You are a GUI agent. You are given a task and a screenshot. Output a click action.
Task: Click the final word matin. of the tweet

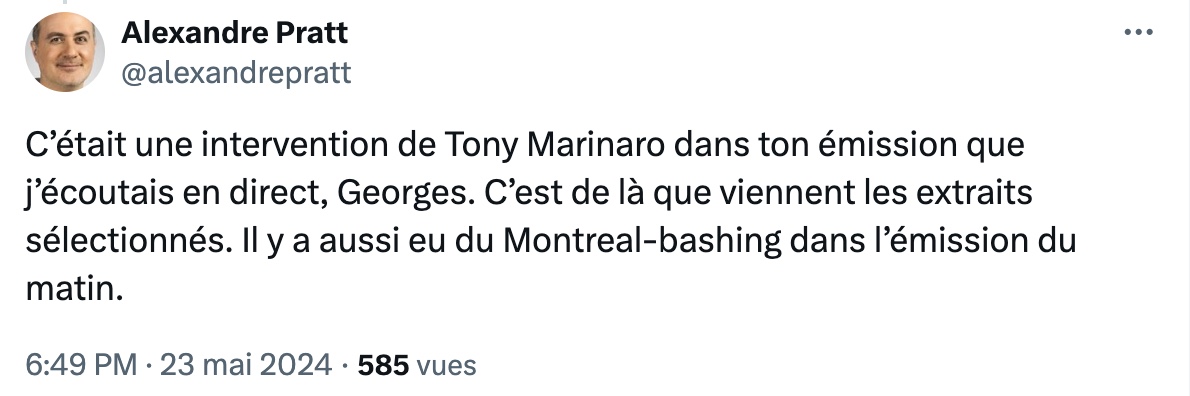click(x=74, y=289)
